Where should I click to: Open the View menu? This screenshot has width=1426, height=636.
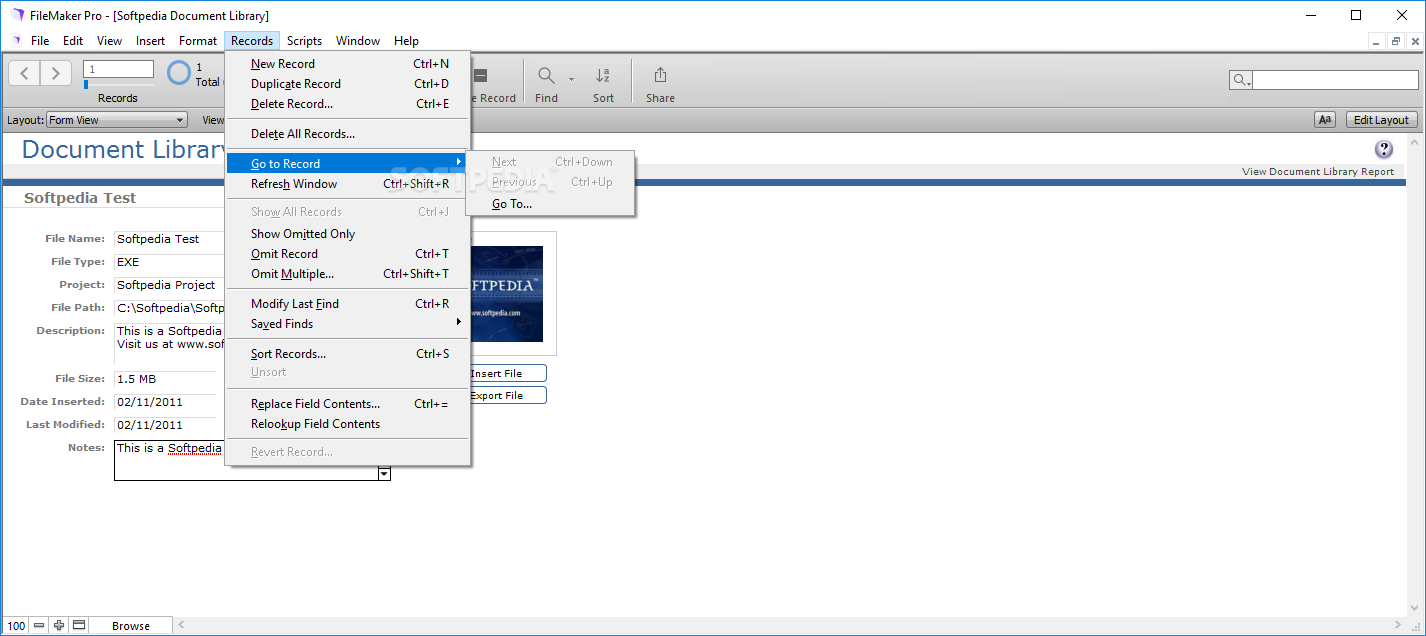pyautogui.click(x=109, y=41)
